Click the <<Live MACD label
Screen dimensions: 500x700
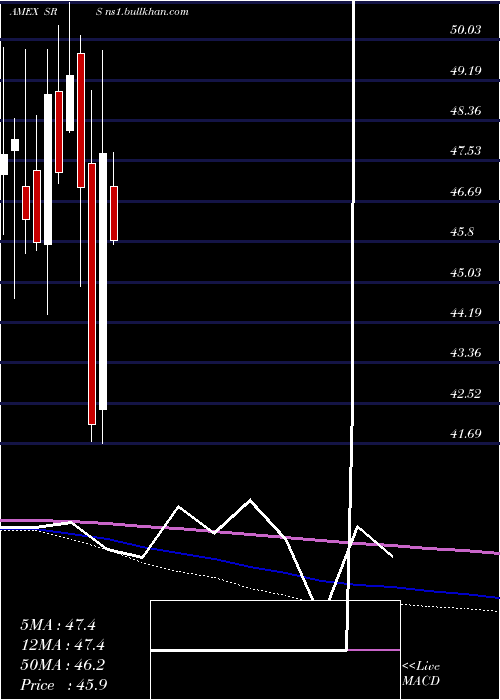(421, 674)
